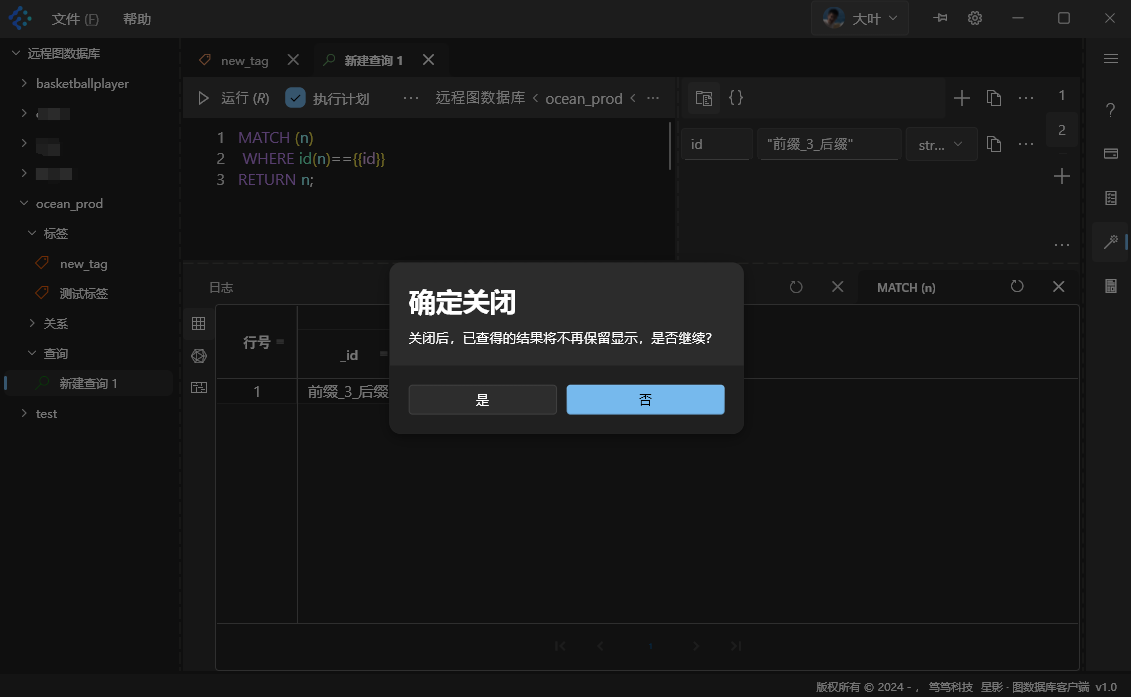Click the id parameter name field
1131x697 pixels.
pos(716,144)
